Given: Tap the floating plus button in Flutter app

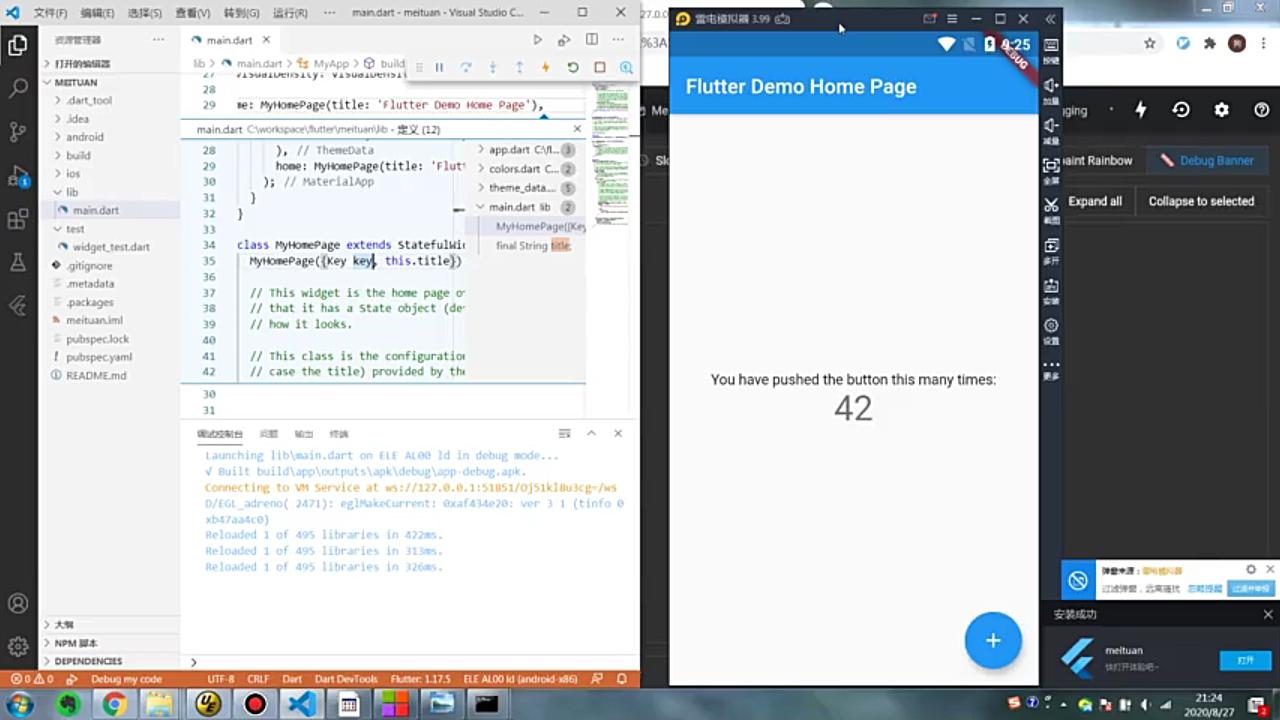Looking at the screenshot, I should tap(993, 640).
